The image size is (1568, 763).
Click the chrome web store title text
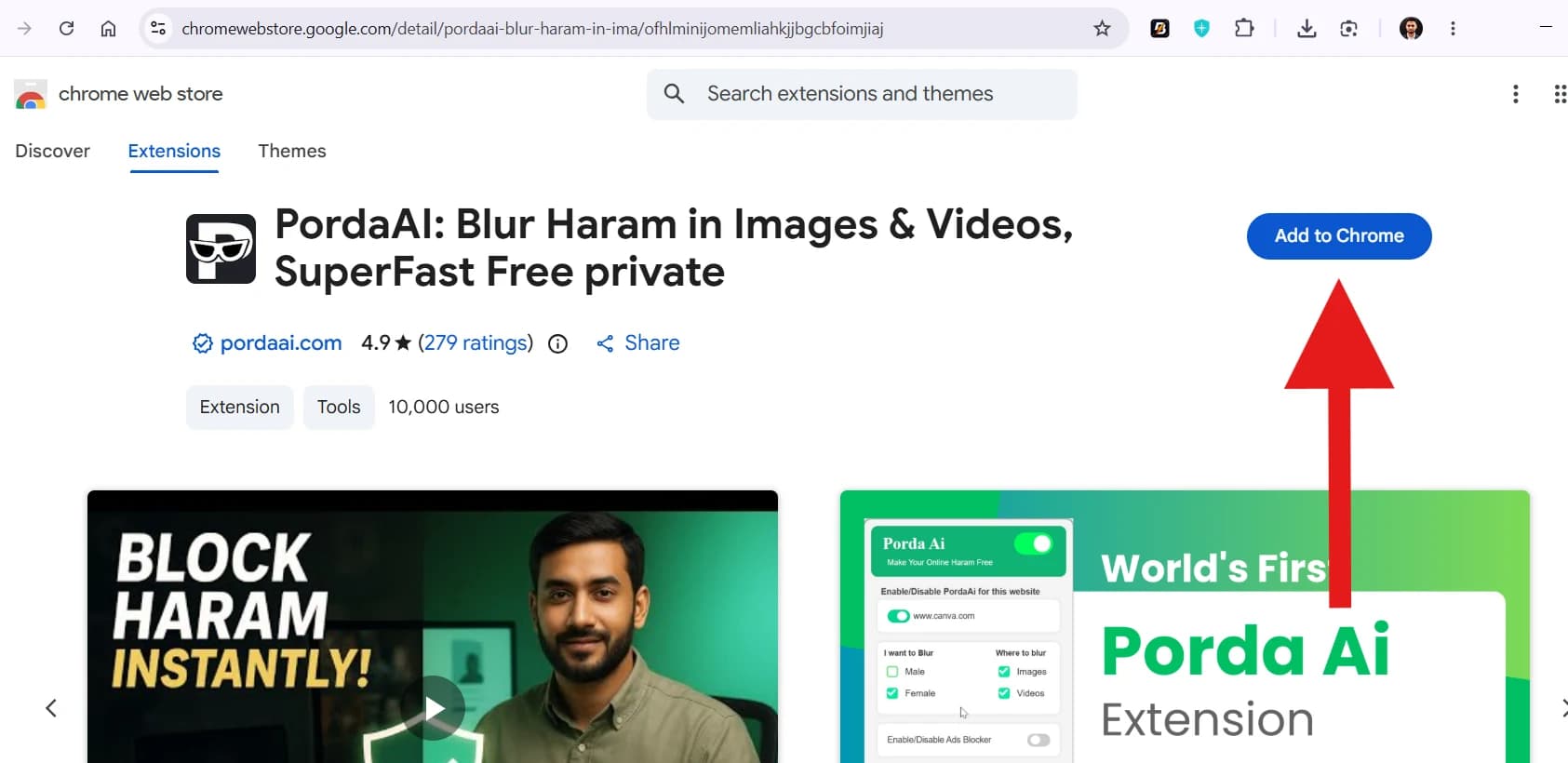141,94
